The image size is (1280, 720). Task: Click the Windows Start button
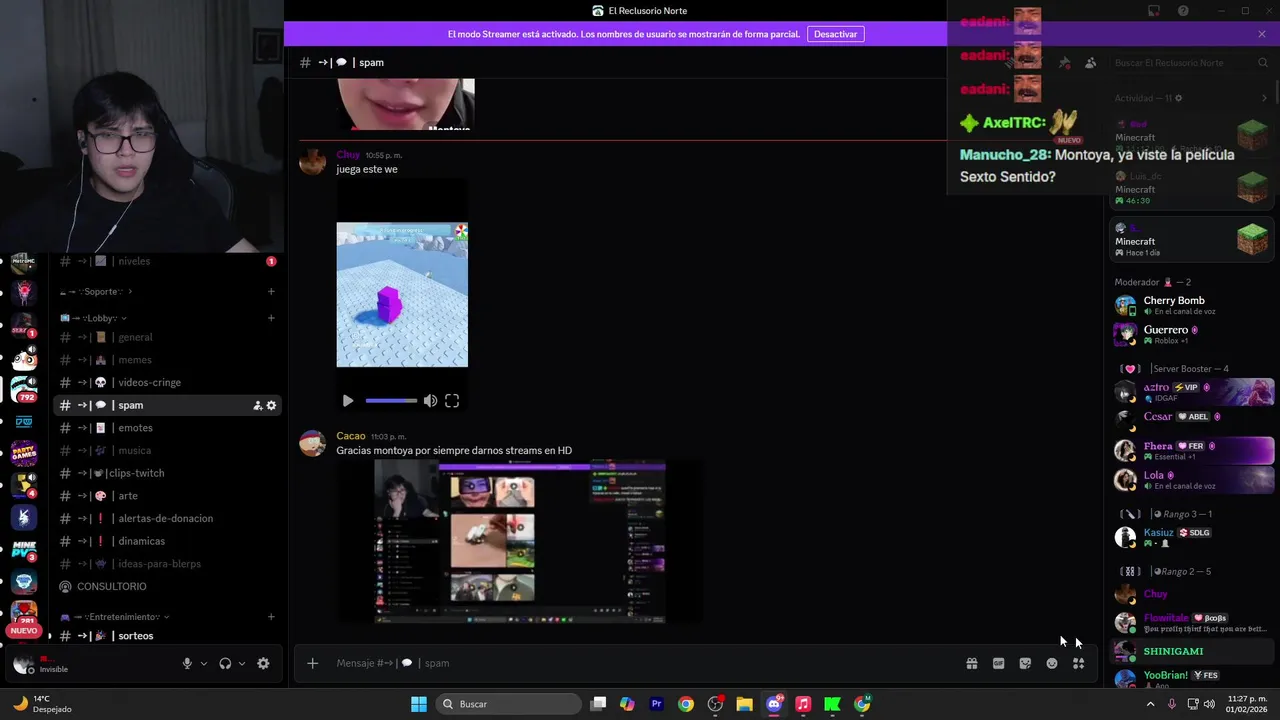click(x=419, y=704)
